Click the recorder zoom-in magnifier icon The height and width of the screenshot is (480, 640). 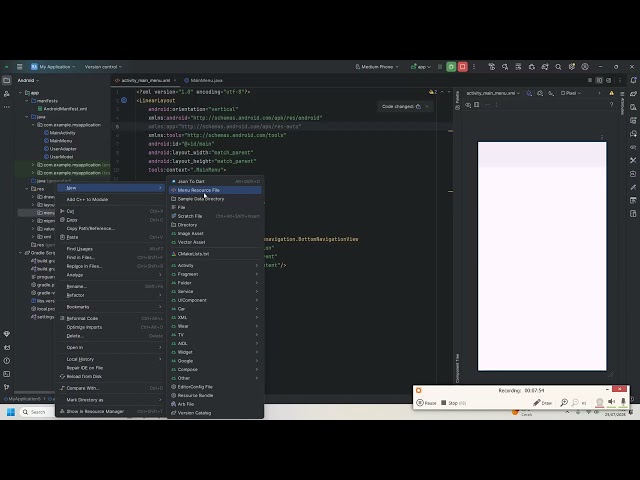tap(564, 403)
